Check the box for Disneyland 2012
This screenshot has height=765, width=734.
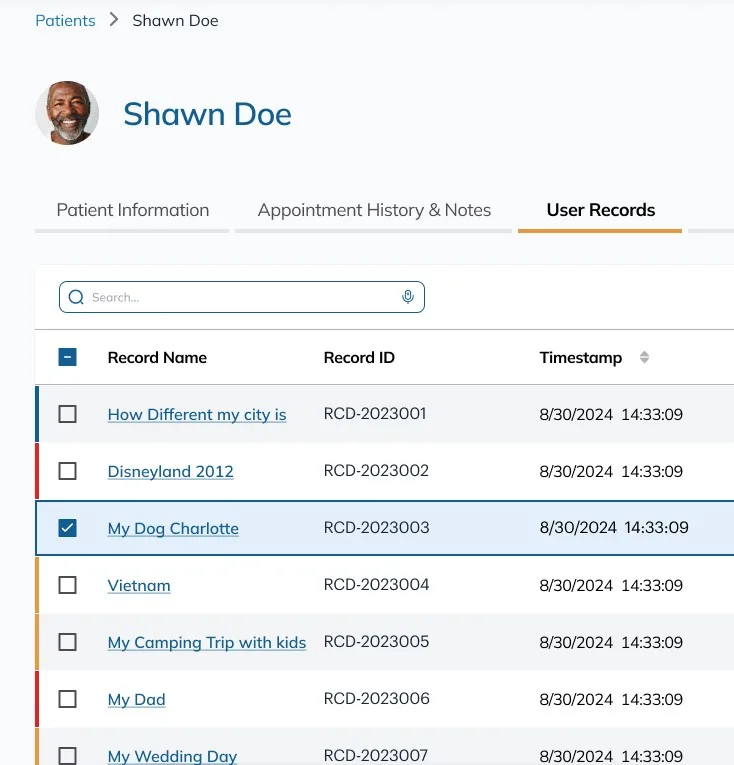click(x=67, y=471)
